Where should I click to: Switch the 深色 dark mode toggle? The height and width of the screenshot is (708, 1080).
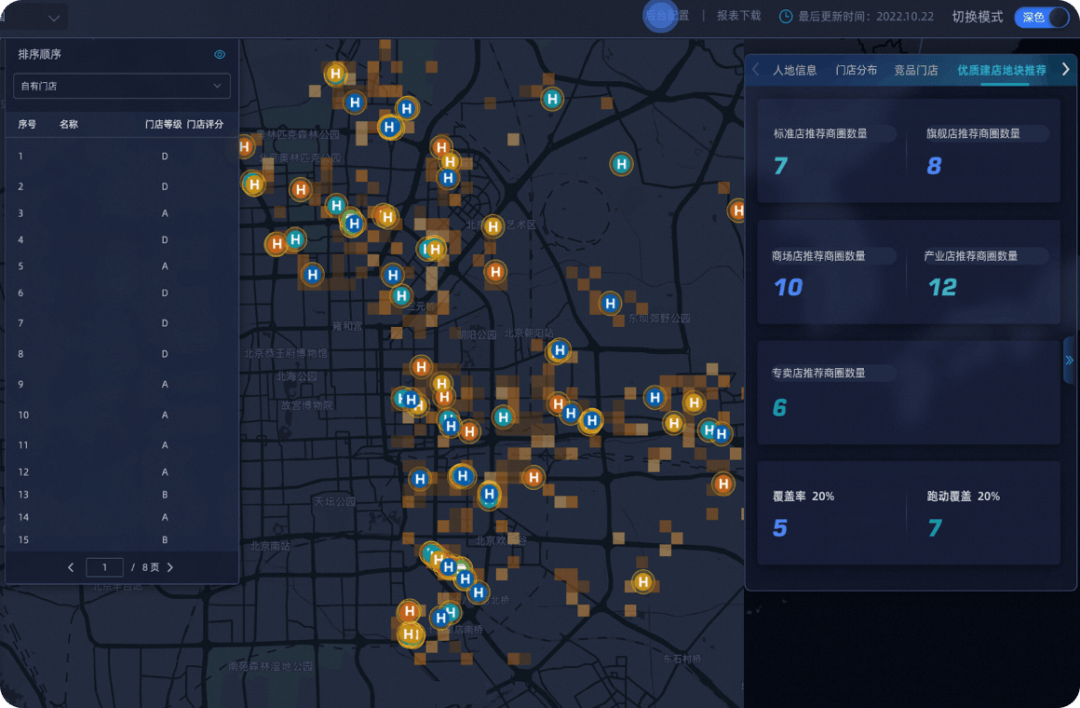[x=1041, y=17]
